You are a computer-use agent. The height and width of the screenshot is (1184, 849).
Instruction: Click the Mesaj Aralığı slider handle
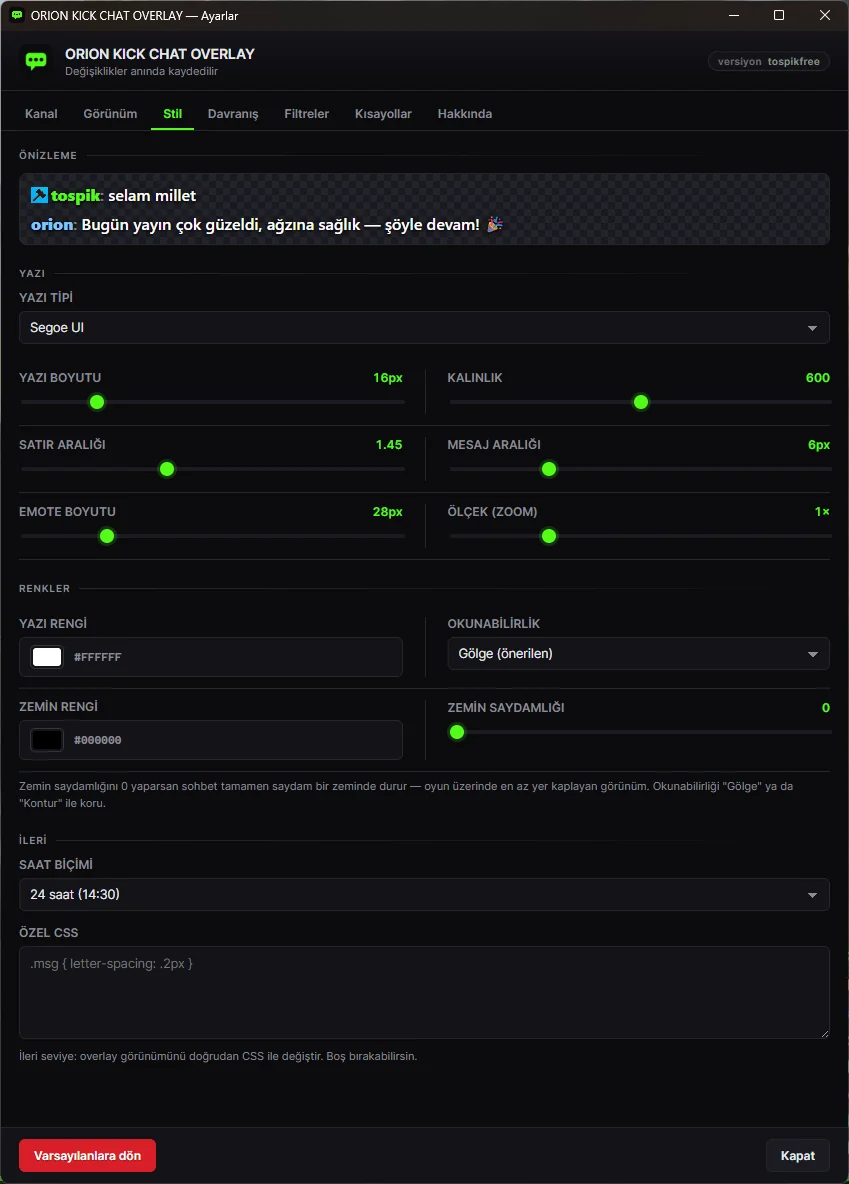549,470
